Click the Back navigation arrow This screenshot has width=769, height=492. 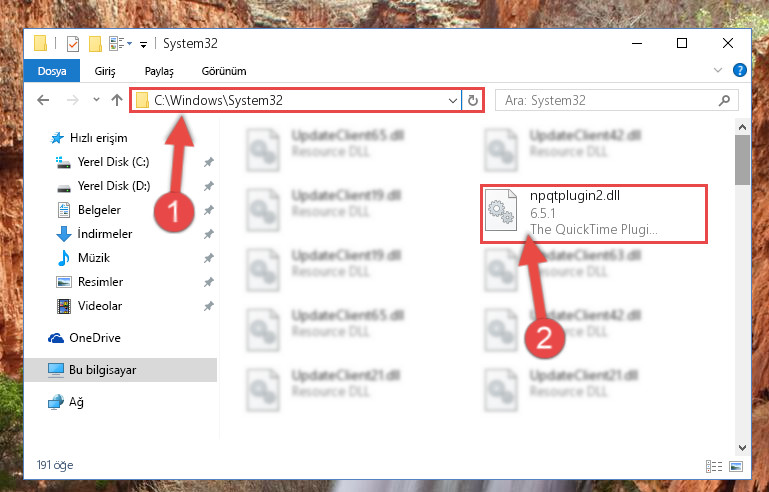click(x=43, y=100)
